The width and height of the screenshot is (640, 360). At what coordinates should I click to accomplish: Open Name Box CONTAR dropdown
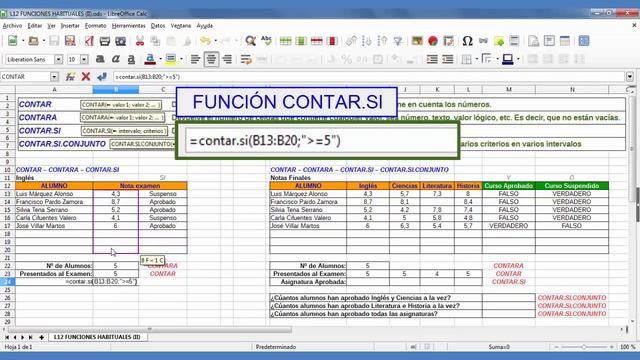54,77
